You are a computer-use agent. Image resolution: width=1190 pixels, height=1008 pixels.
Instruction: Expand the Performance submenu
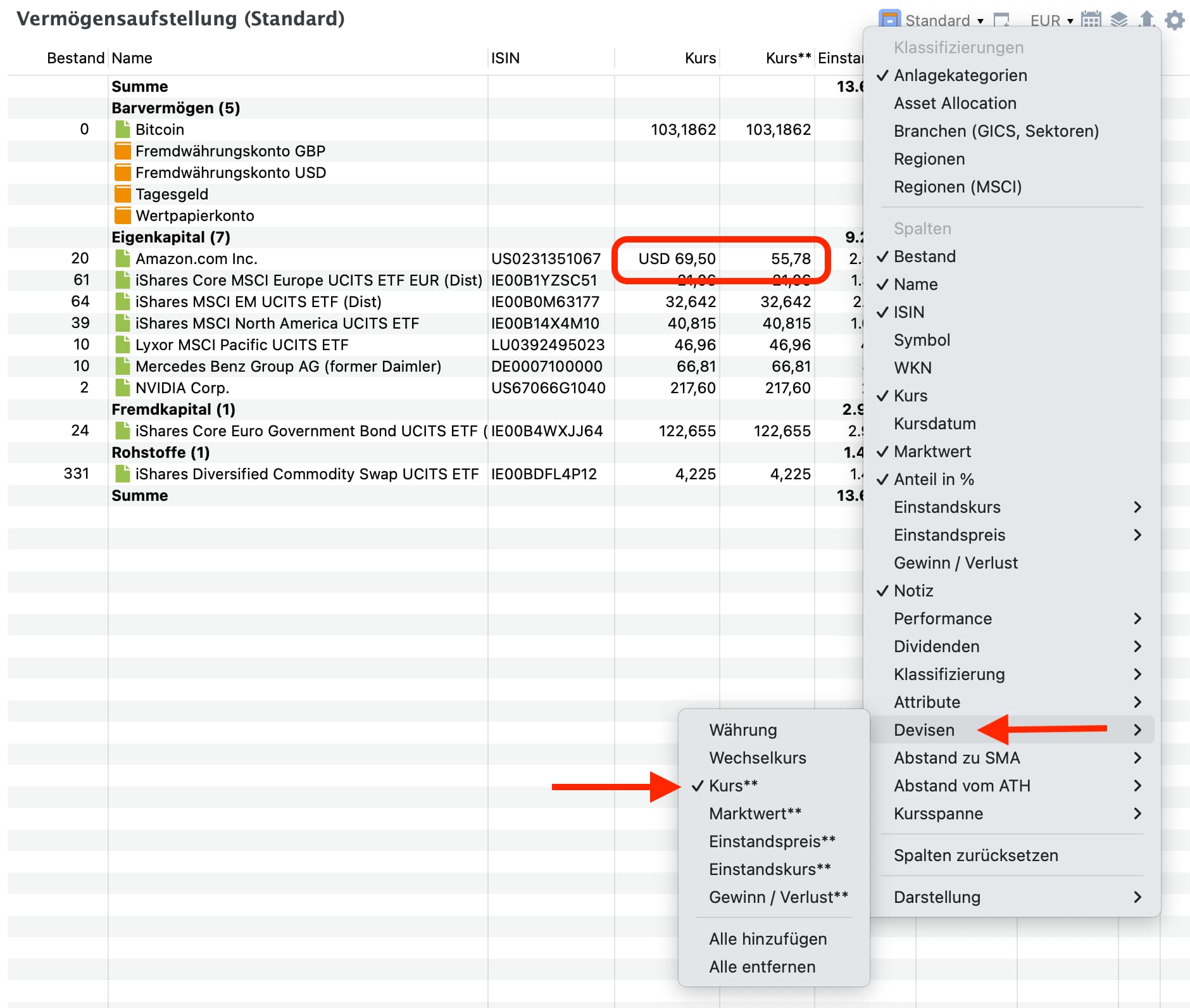(x=1011, y=619)
